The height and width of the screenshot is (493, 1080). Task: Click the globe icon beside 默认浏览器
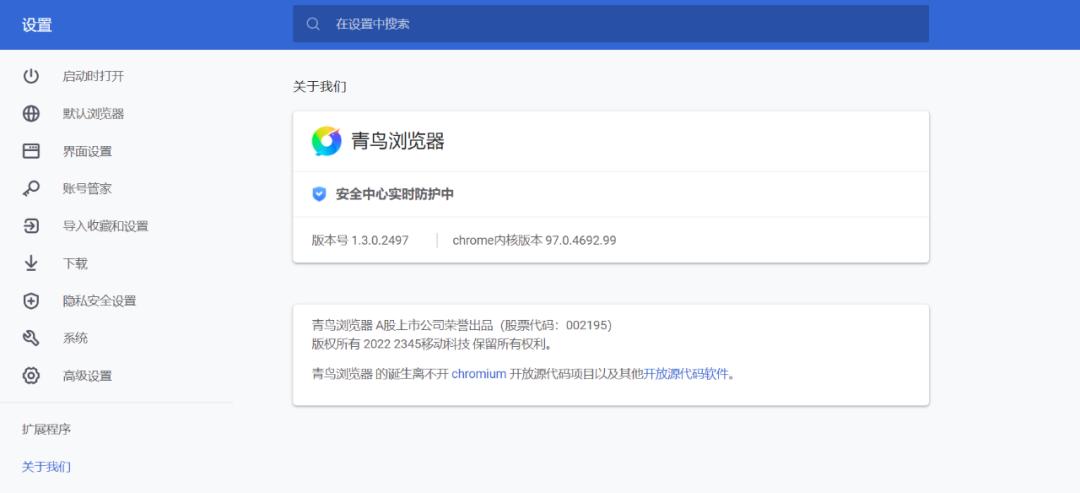tap(31, 114)
